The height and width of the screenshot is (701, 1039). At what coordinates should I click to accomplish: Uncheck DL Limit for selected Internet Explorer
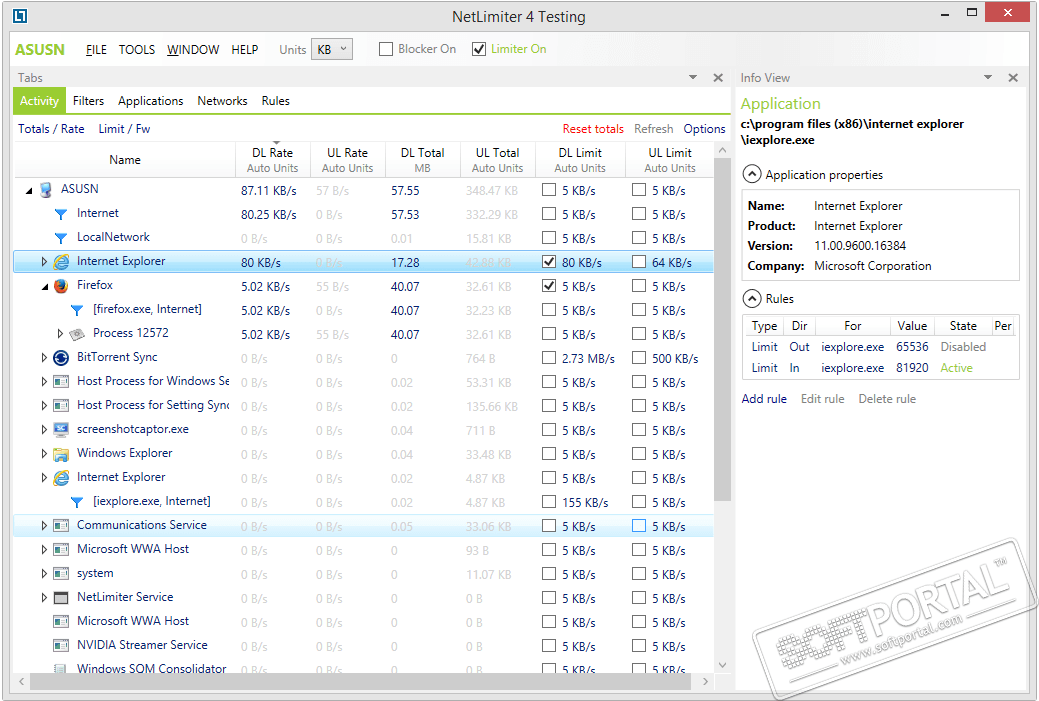pos(549,262)
